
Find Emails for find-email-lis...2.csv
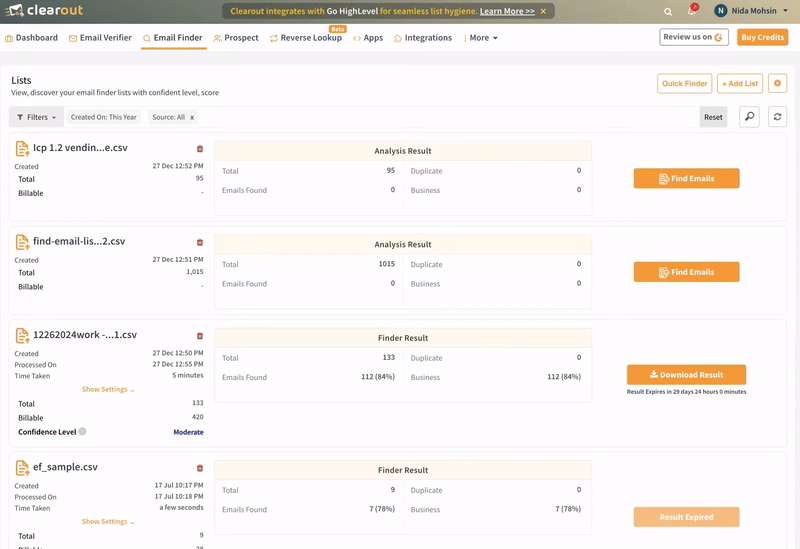pos(686,271)
